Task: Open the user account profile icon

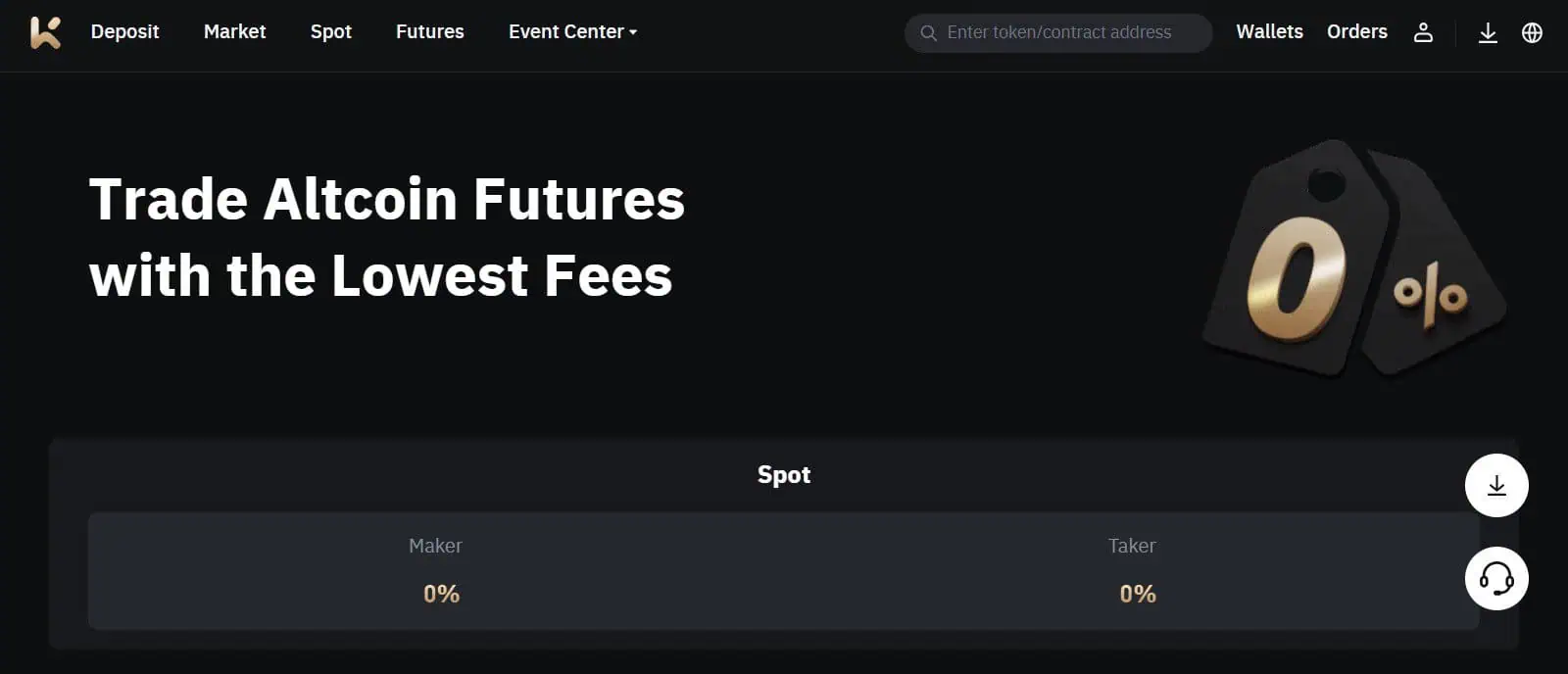Action: (x=1423, y=32)
